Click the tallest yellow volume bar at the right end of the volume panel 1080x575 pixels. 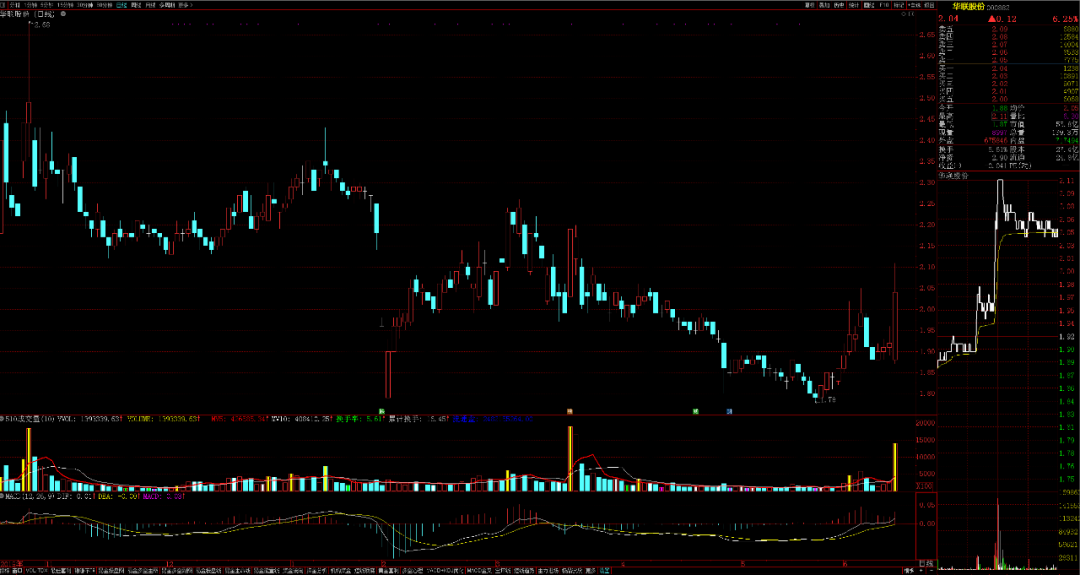[x=895, y=467]
